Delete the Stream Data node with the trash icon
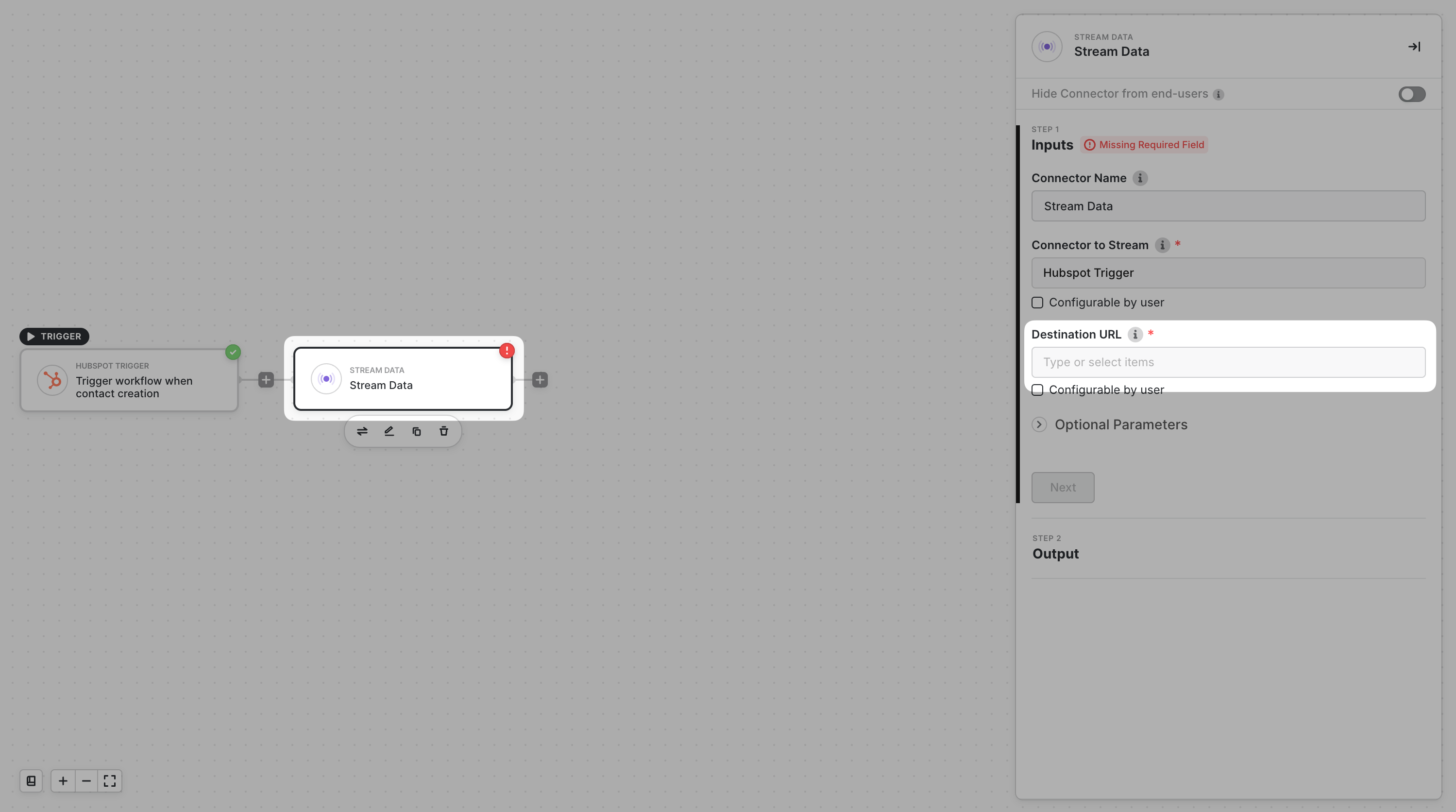This screenshot has height=812, width=1456. point(444,431)
